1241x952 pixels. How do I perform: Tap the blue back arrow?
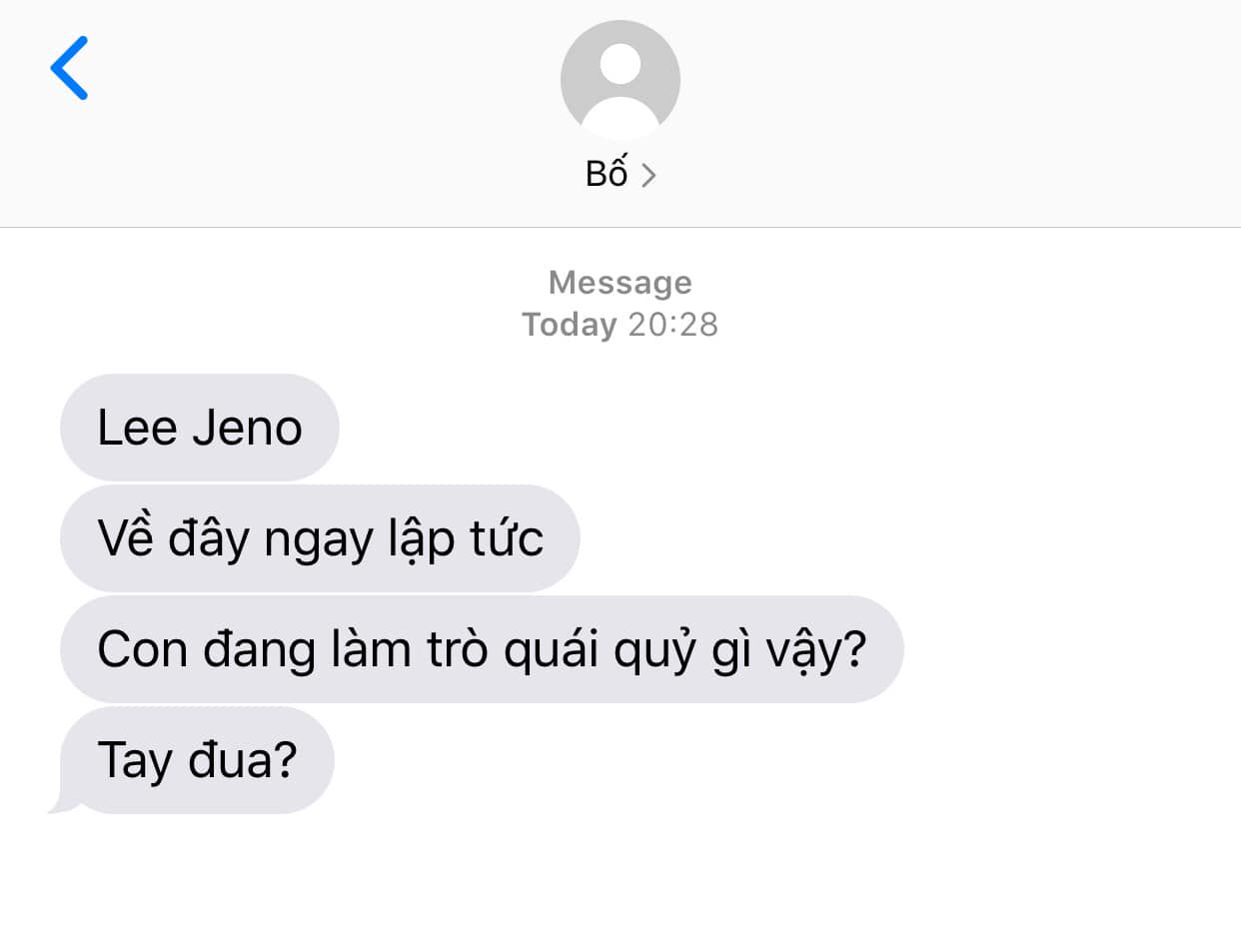coord(69,68)
